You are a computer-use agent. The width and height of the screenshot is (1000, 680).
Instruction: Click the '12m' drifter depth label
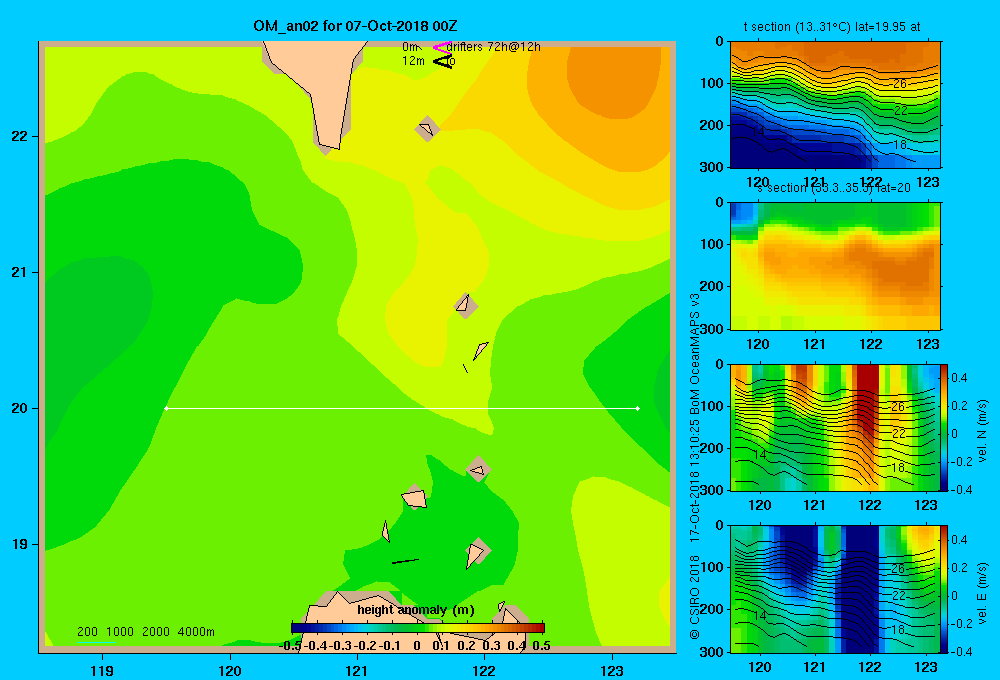tap(413, 61)
